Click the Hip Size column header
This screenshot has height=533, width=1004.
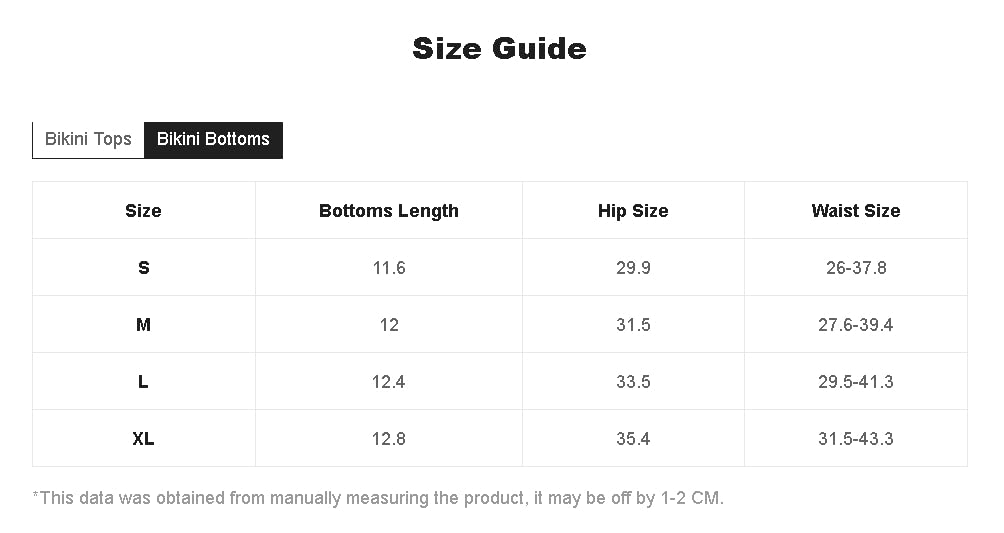point(633,211)
